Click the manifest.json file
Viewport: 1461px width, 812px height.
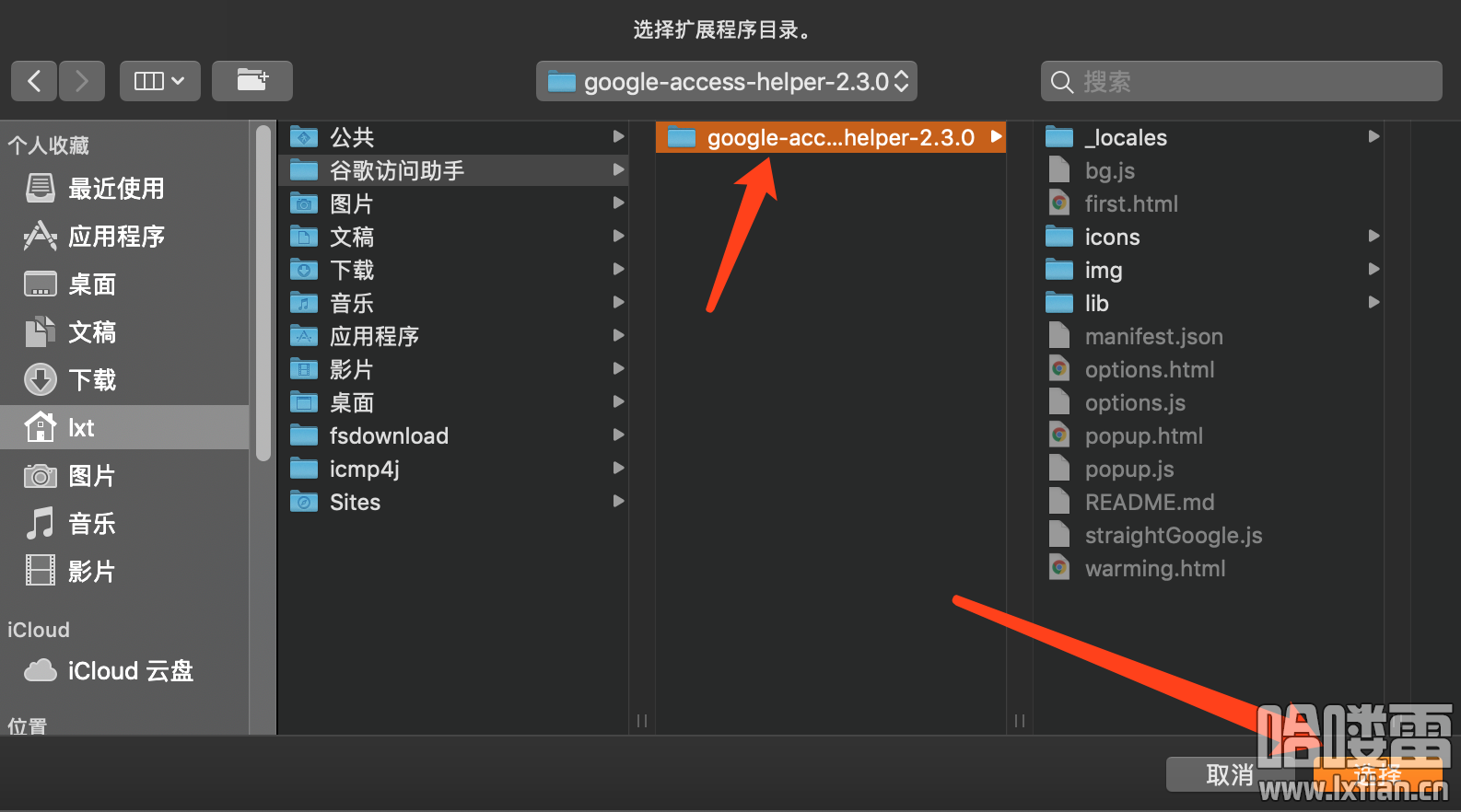(x=1210, y=336)
